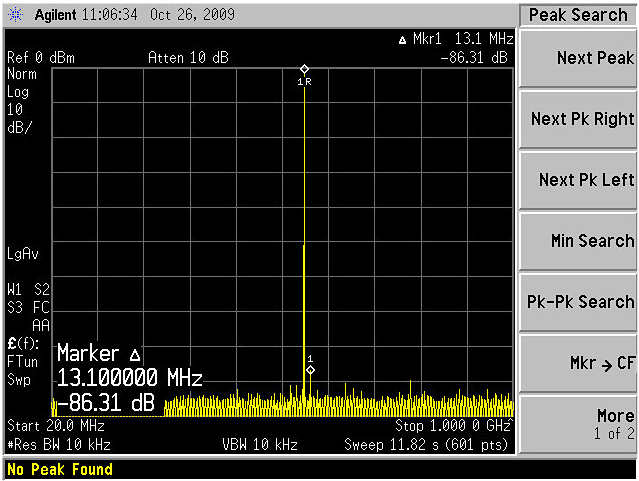Viewport: 639px width, 481px height.
Task: Select the delta marker 1 diamond
Action: [x=310, y=370]
